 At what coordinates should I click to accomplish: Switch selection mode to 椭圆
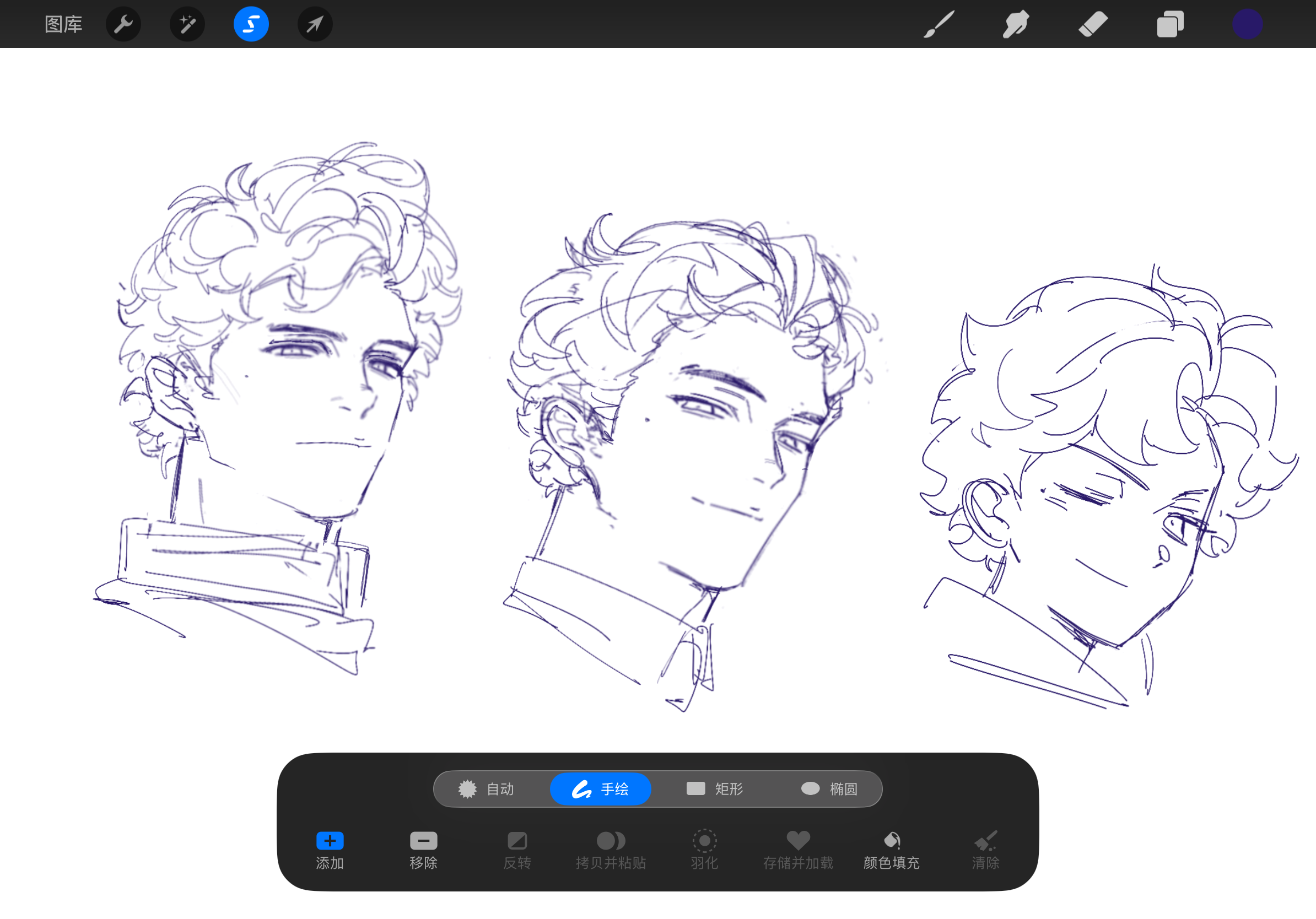(x=829, y=789)
